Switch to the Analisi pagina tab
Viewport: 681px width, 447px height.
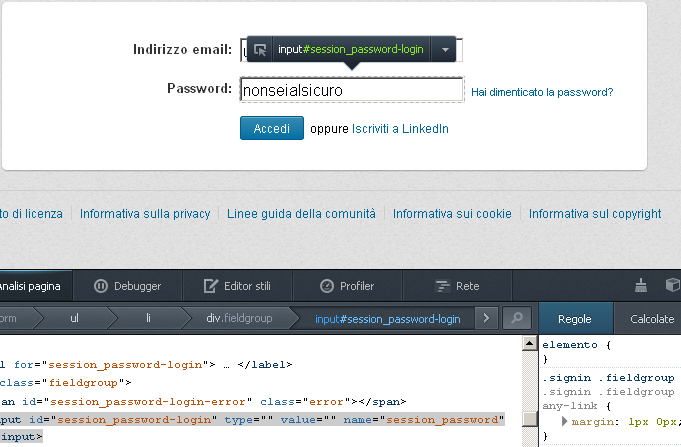pos(36,286)
